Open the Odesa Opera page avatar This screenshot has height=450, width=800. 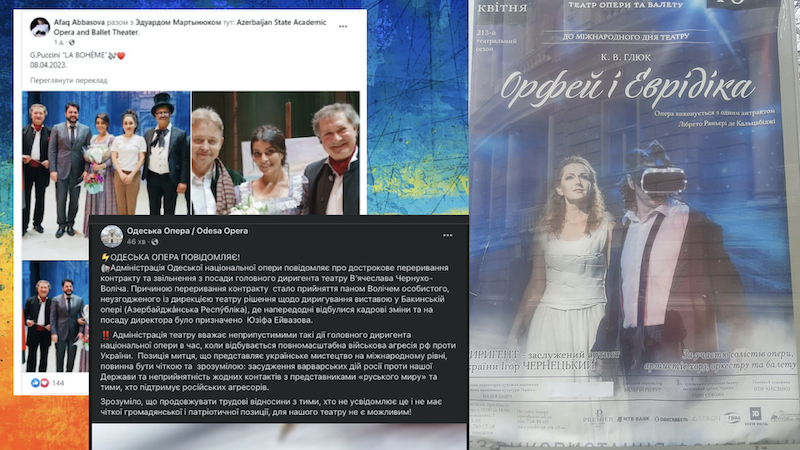pyautogui.click(x=111, y=236)
